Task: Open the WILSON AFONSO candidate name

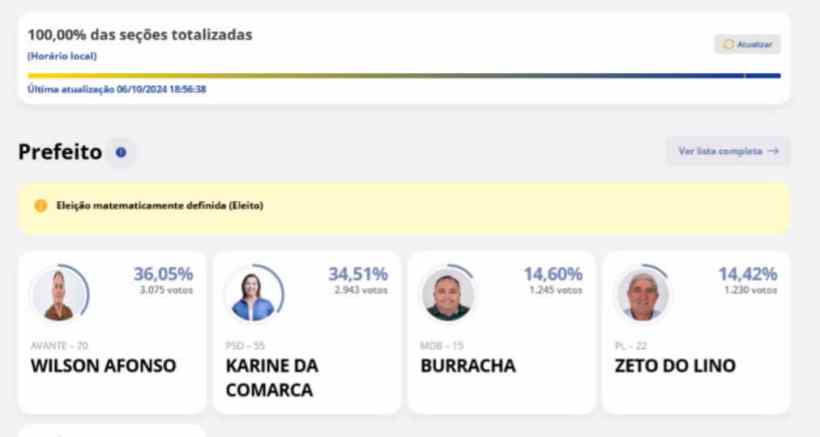Action: (x=104, y=365)
